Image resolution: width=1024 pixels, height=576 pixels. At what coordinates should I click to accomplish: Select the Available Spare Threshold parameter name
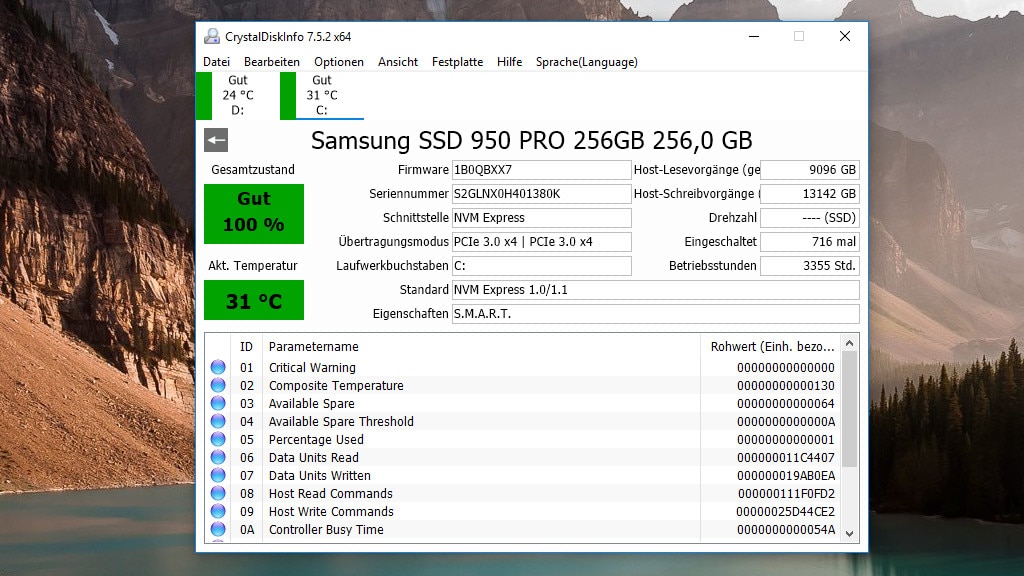point(341,421)
